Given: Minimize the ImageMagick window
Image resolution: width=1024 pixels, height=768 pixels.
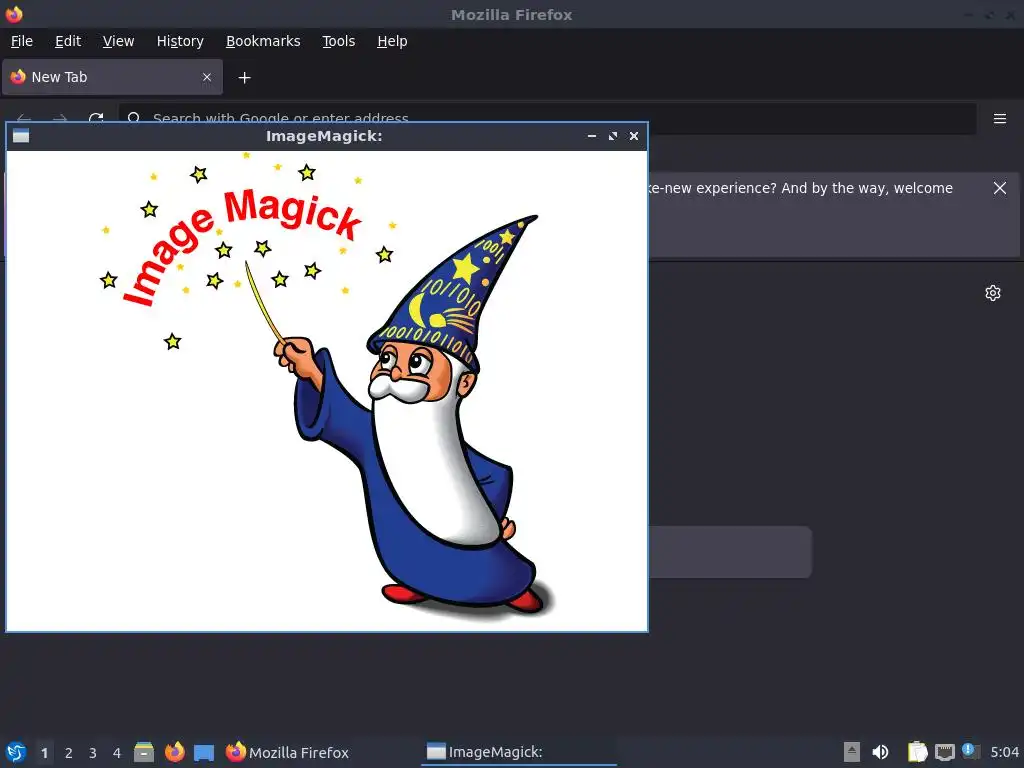Looking at the screenshot, I should tap(592, 136).
